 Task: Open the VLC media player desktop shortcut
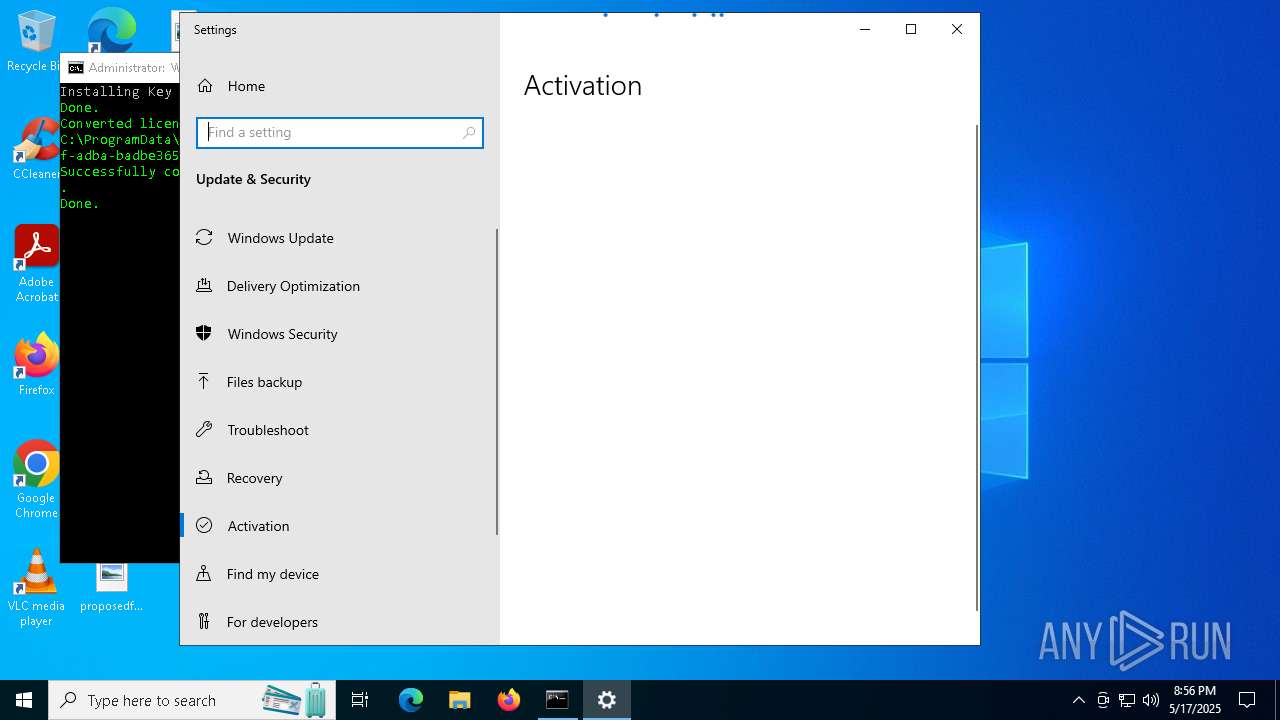click(x=36, y=588)
